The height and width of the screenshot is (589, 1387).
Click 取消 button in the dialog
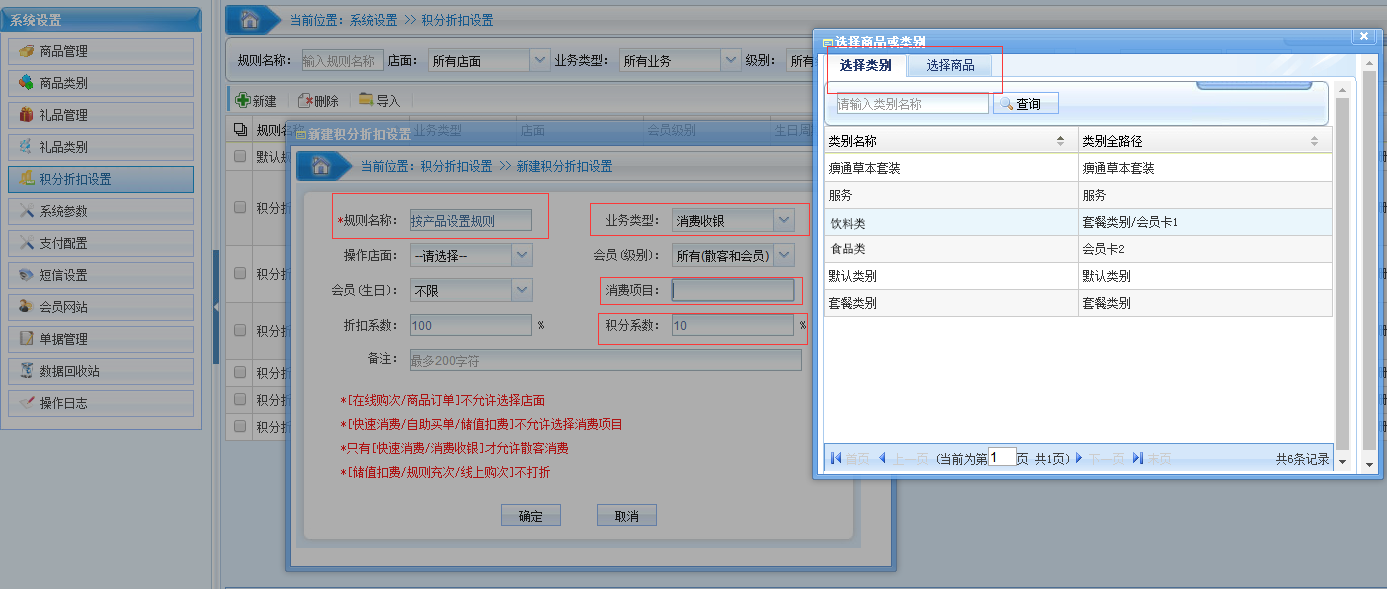pyautogui.click(x=627, y=515)
